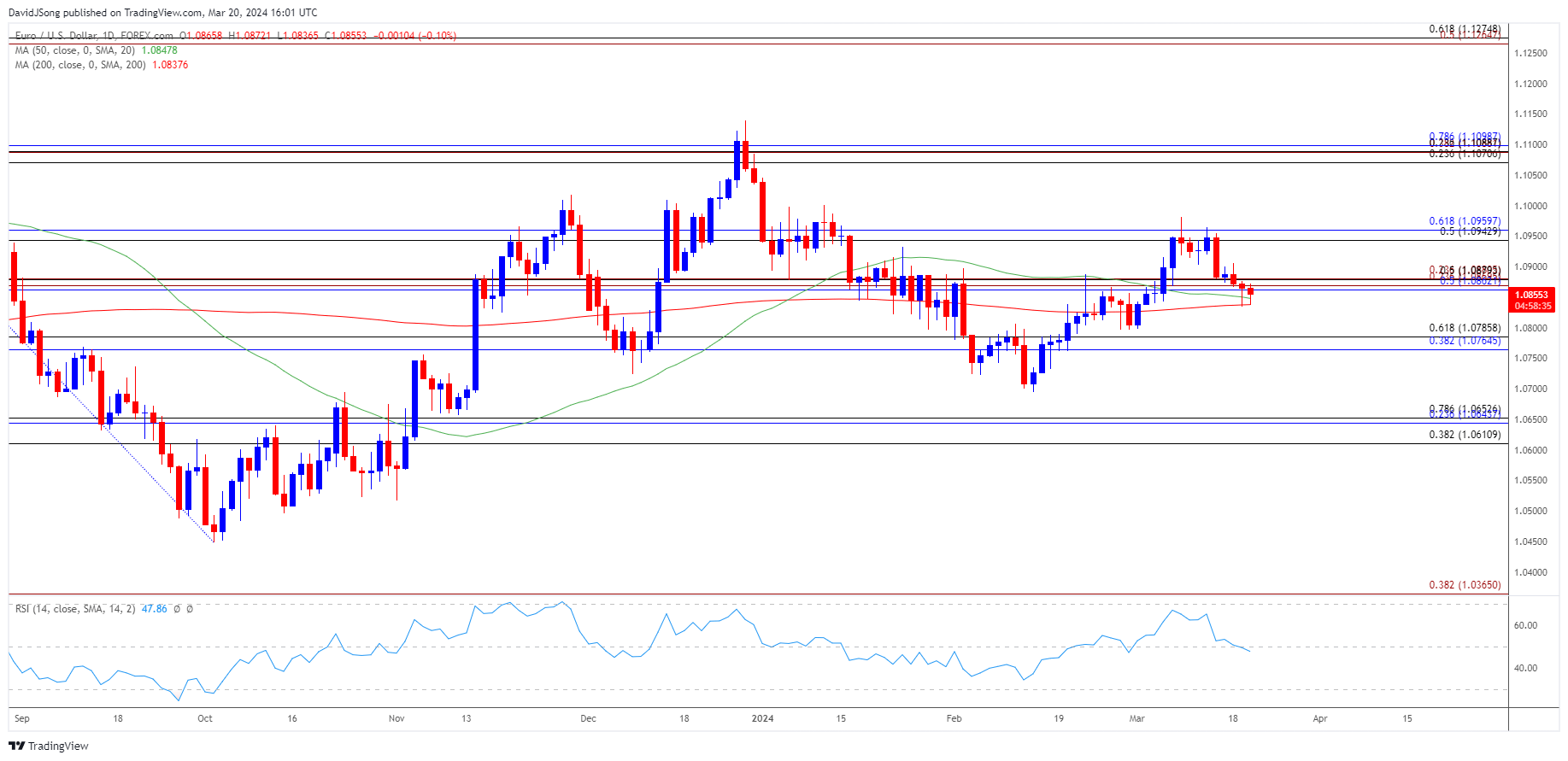Click the 0.618 (1.07858) Fibonacci label
This screenshot has width=1568, height=761.
coord(1465,328)
